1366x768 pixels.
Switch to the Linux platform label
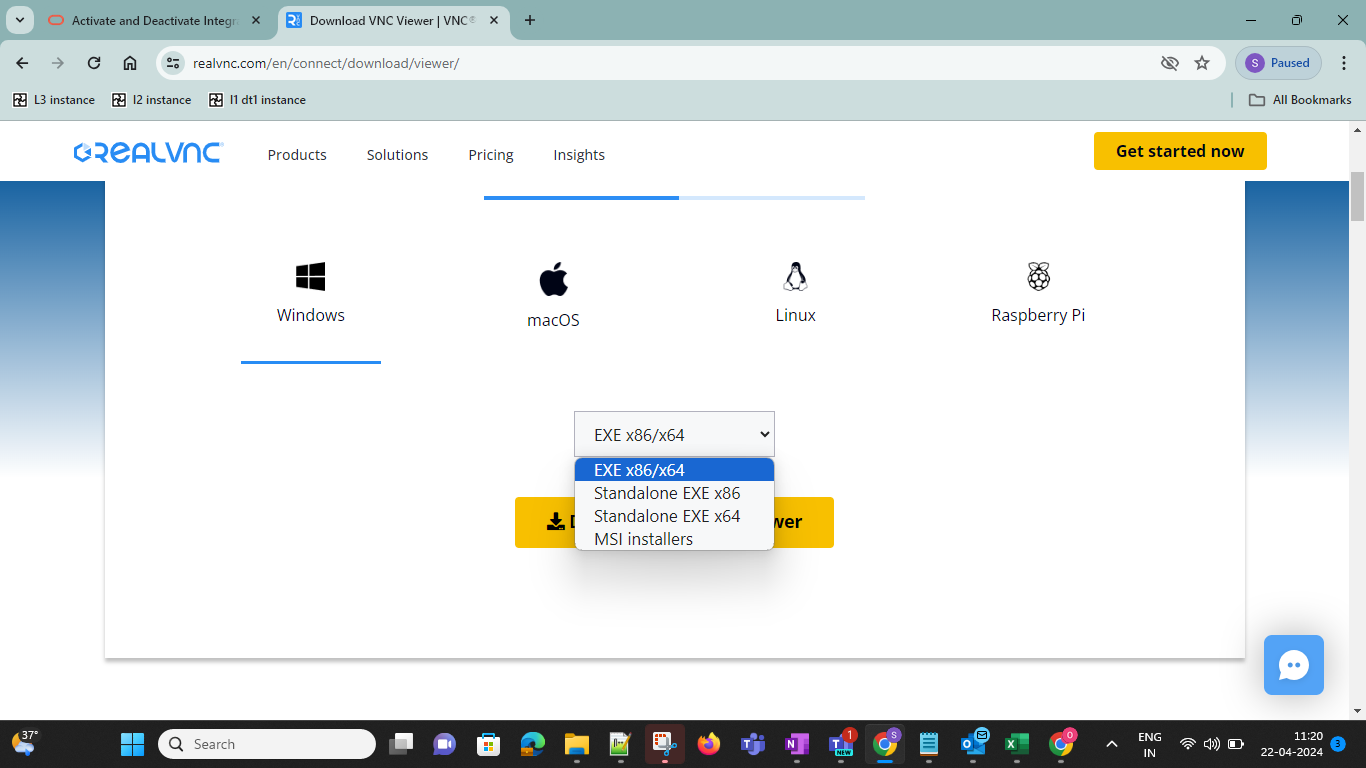(x=795, y=315)
